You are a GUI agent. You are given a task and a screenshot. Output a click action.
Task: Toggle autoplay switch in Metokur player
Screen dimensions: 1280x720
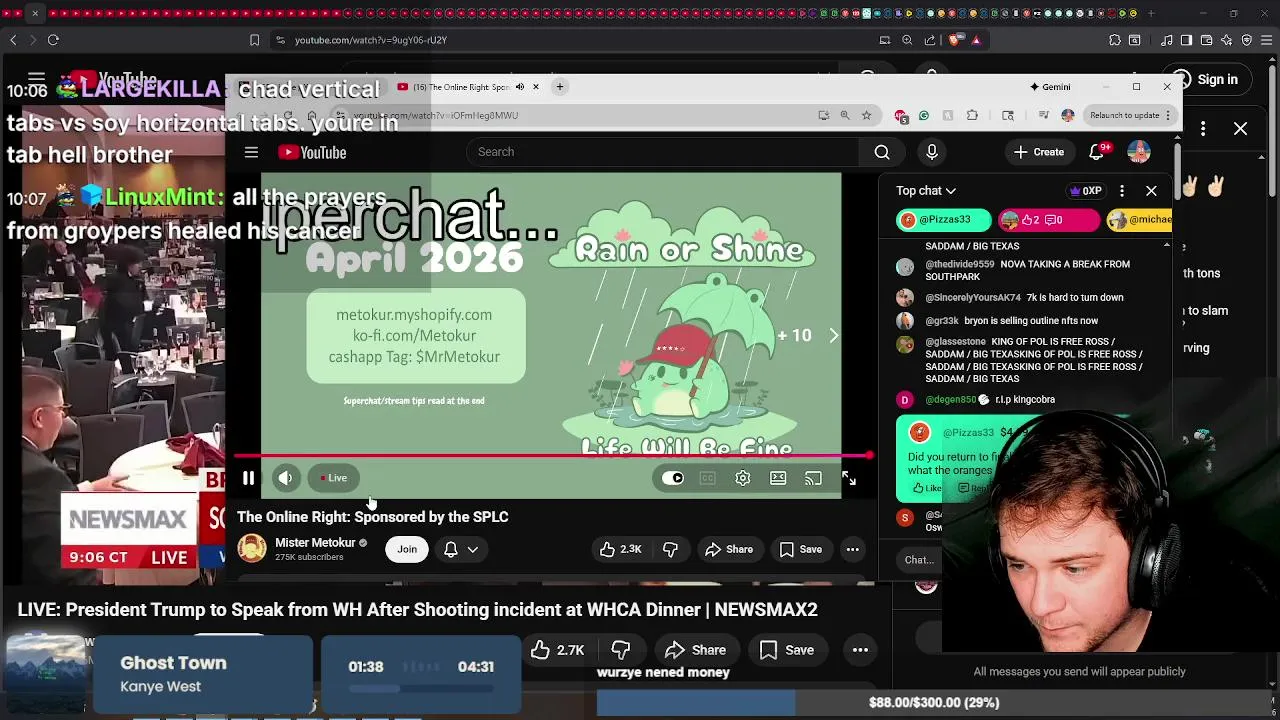[673, 478]
